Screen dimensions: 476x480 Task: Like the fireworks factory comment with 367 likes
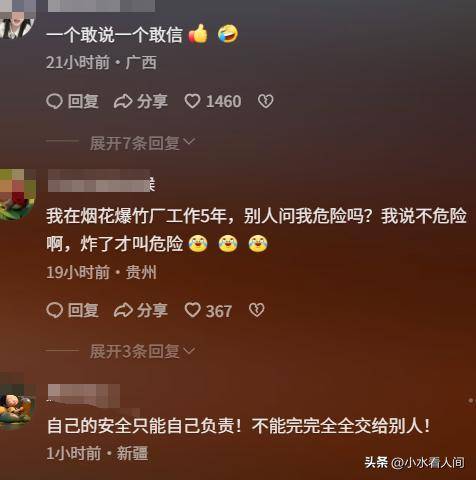pos(192,310)
